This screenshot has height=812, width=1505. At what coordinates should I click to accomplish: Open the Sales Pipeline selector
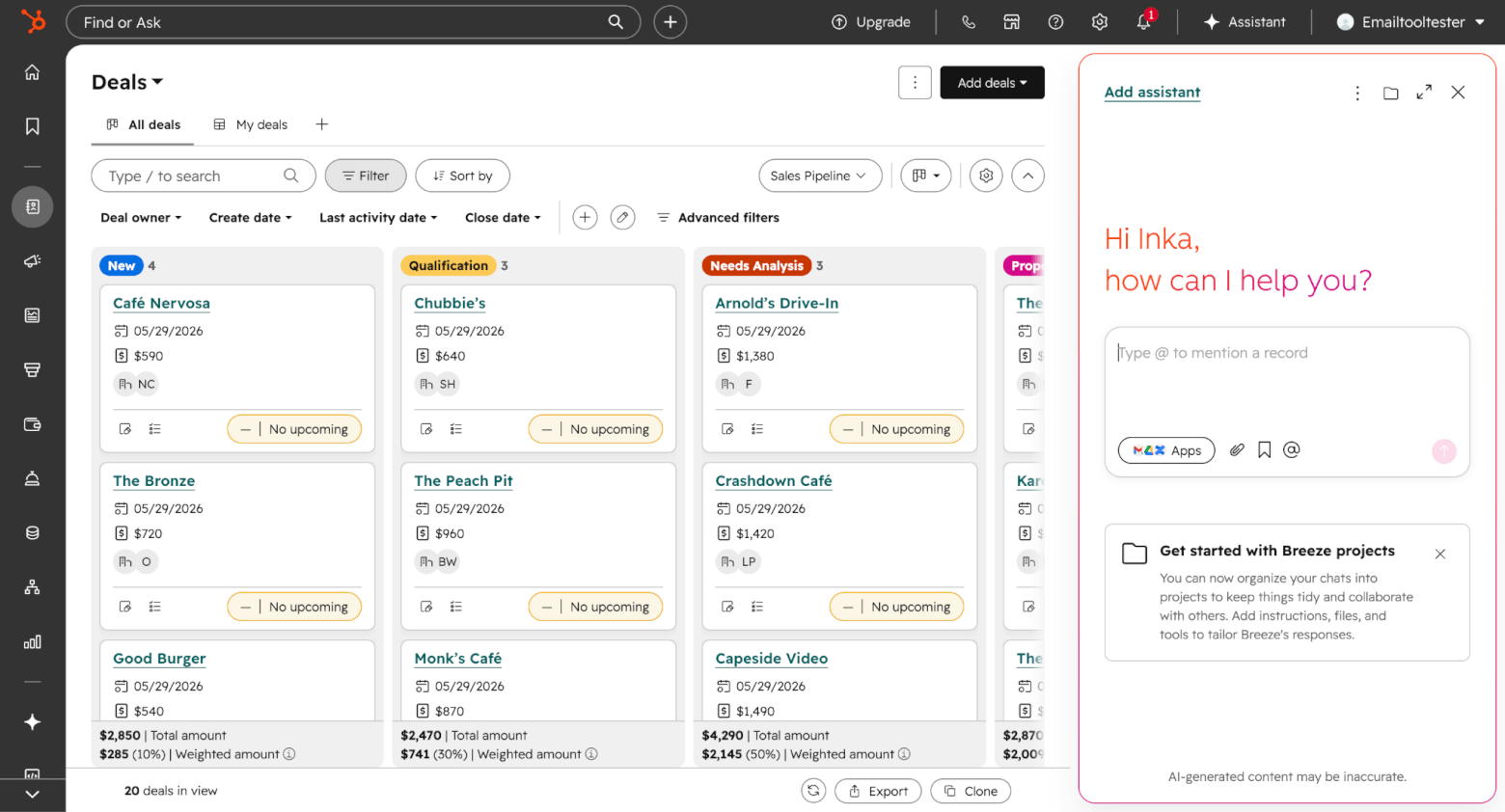pyautogui.click(x=820, y=176)
